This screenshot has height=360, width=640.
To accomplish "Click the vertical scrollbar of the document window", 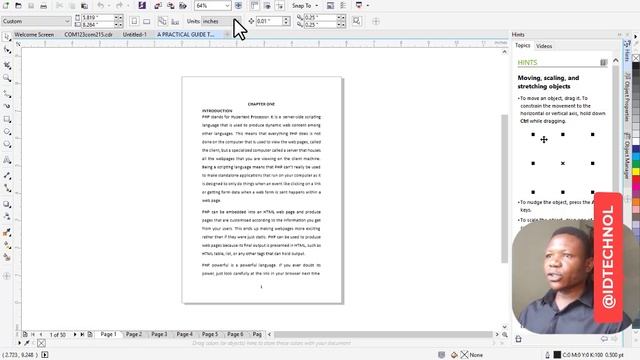I will click(504, 189).
